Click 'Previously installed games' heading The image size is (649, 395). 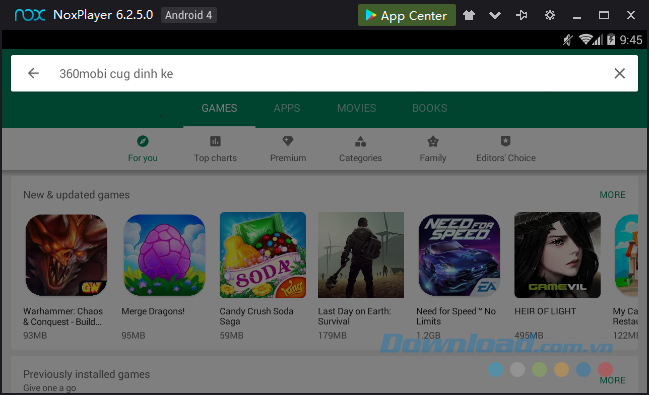(x=87, y=374)
